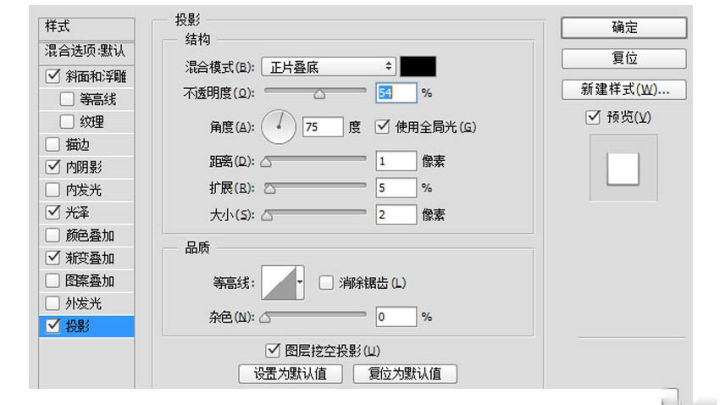The height and width of the screenshot is (405, 720).
Task: Toggle the 使用全局光 checkbox
Action: [382, 127]
